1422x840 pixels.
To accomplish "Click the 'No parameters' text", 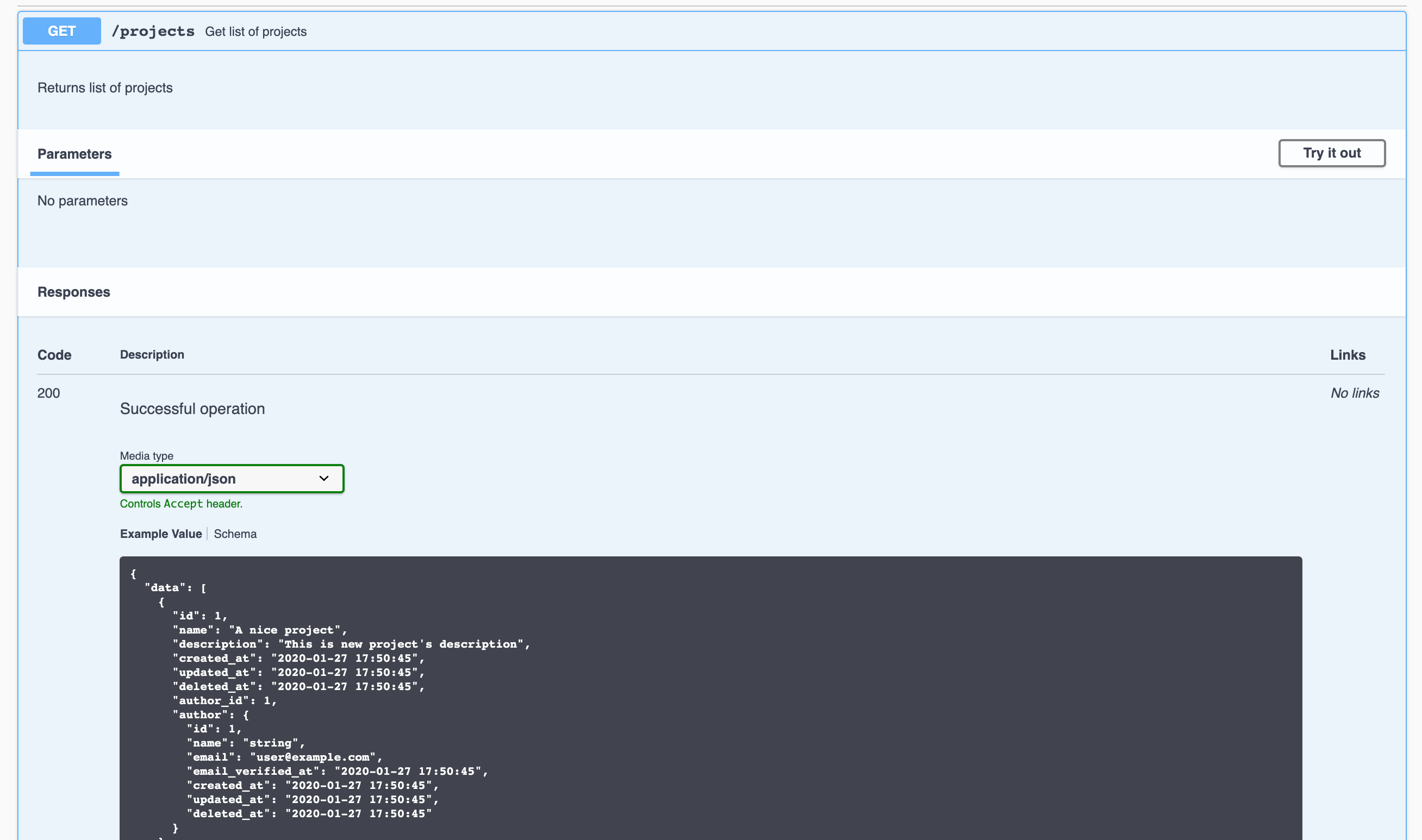I will click(82, 201).
